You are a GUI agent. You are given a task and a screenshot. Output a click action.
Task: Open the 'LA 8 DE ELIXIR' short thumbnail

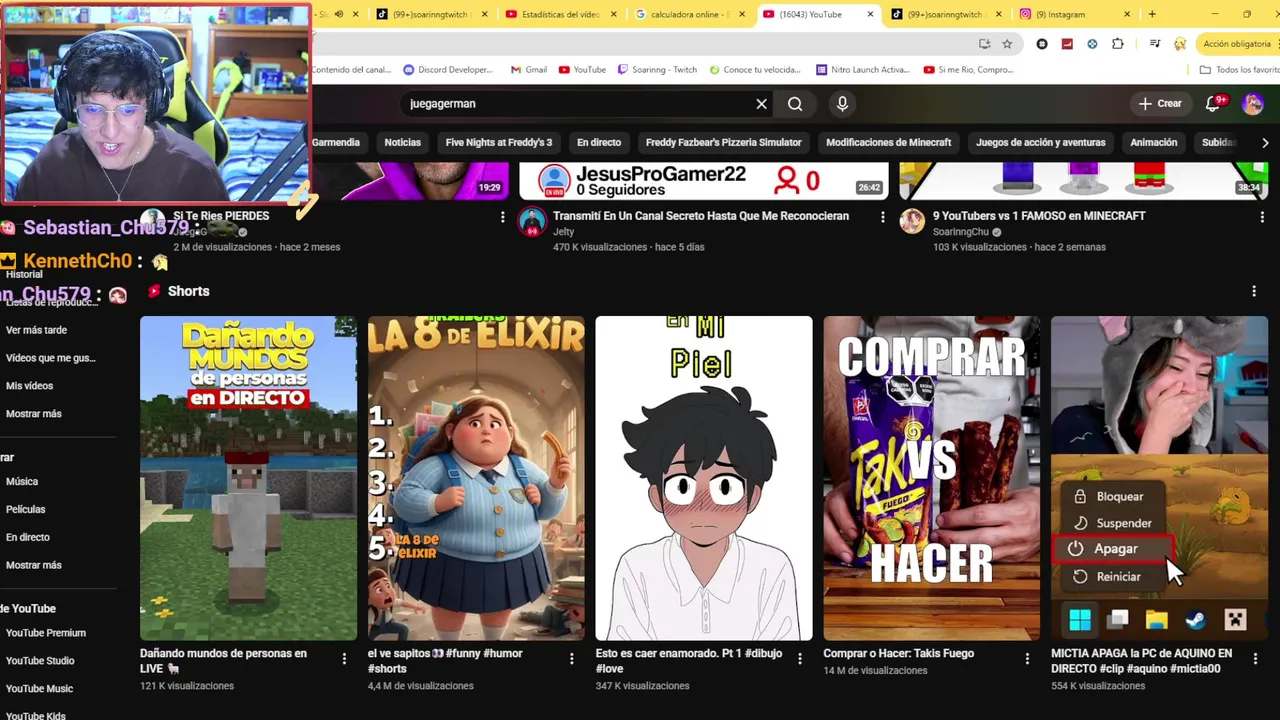point(476,478)
